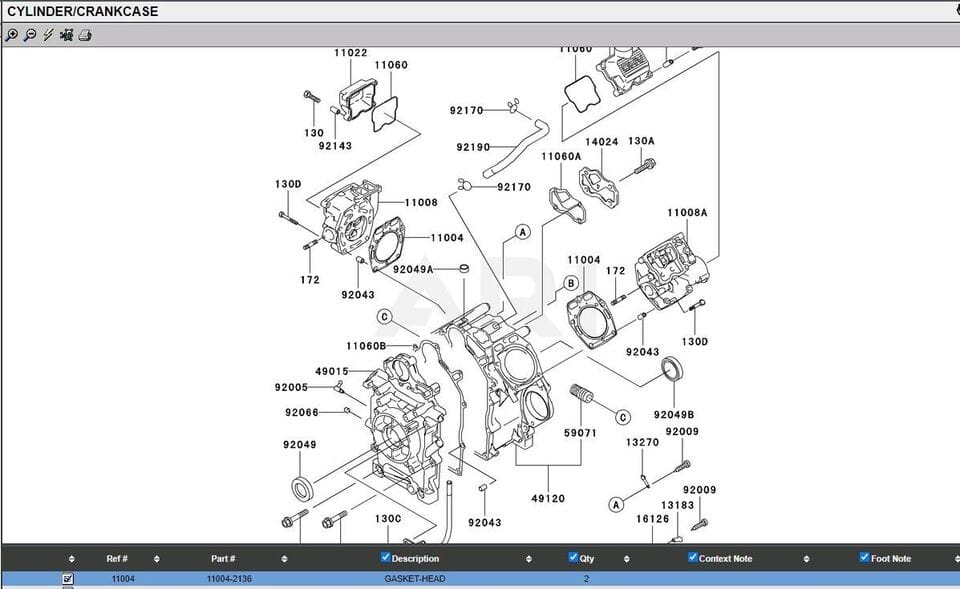960x589 pixels.
Task: Click circled balloon C near part 11060B
Action: (x=385, y=315)
